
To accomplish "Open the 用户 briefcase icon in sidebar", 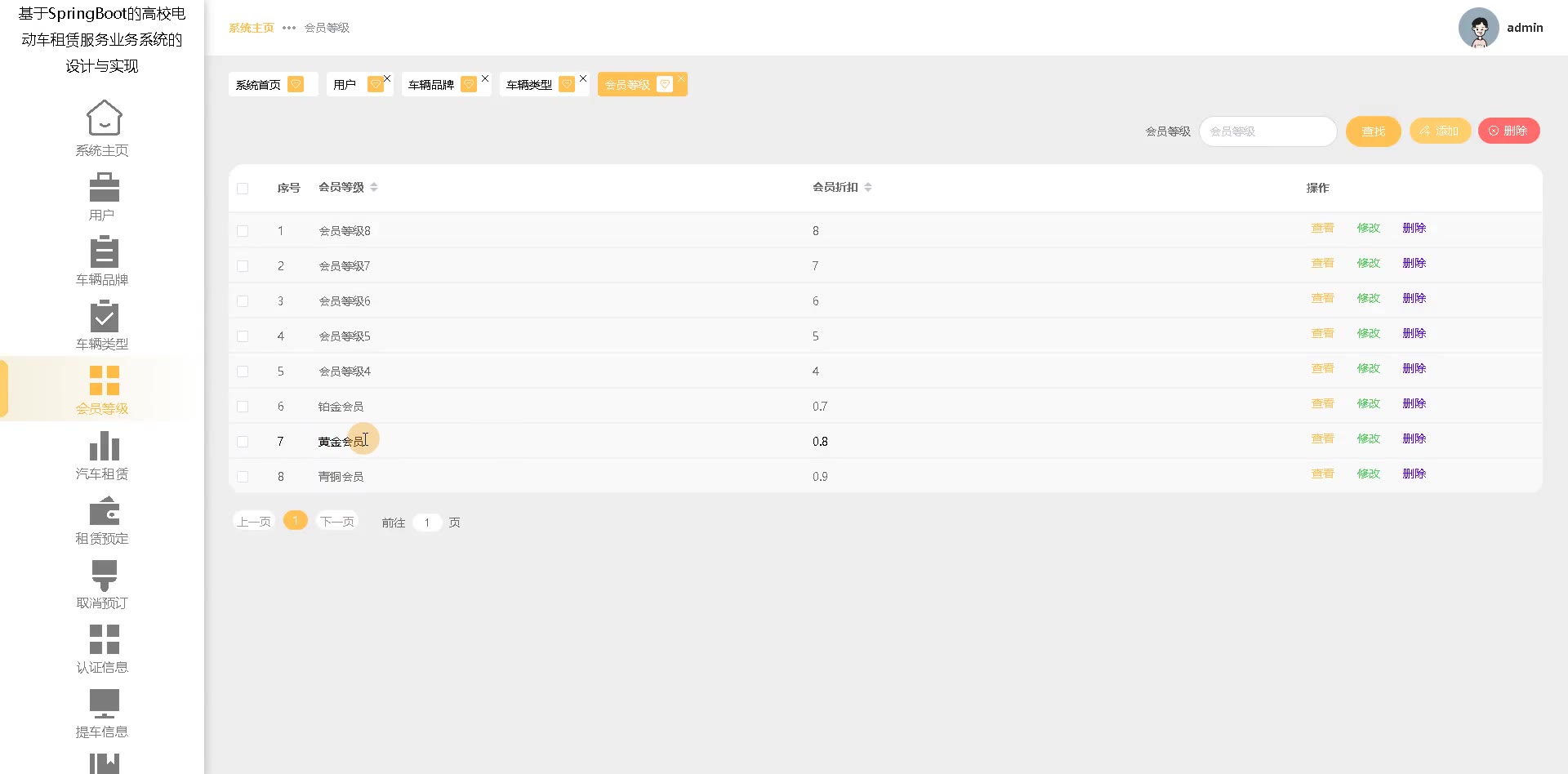I will click(x=104, y=187).
